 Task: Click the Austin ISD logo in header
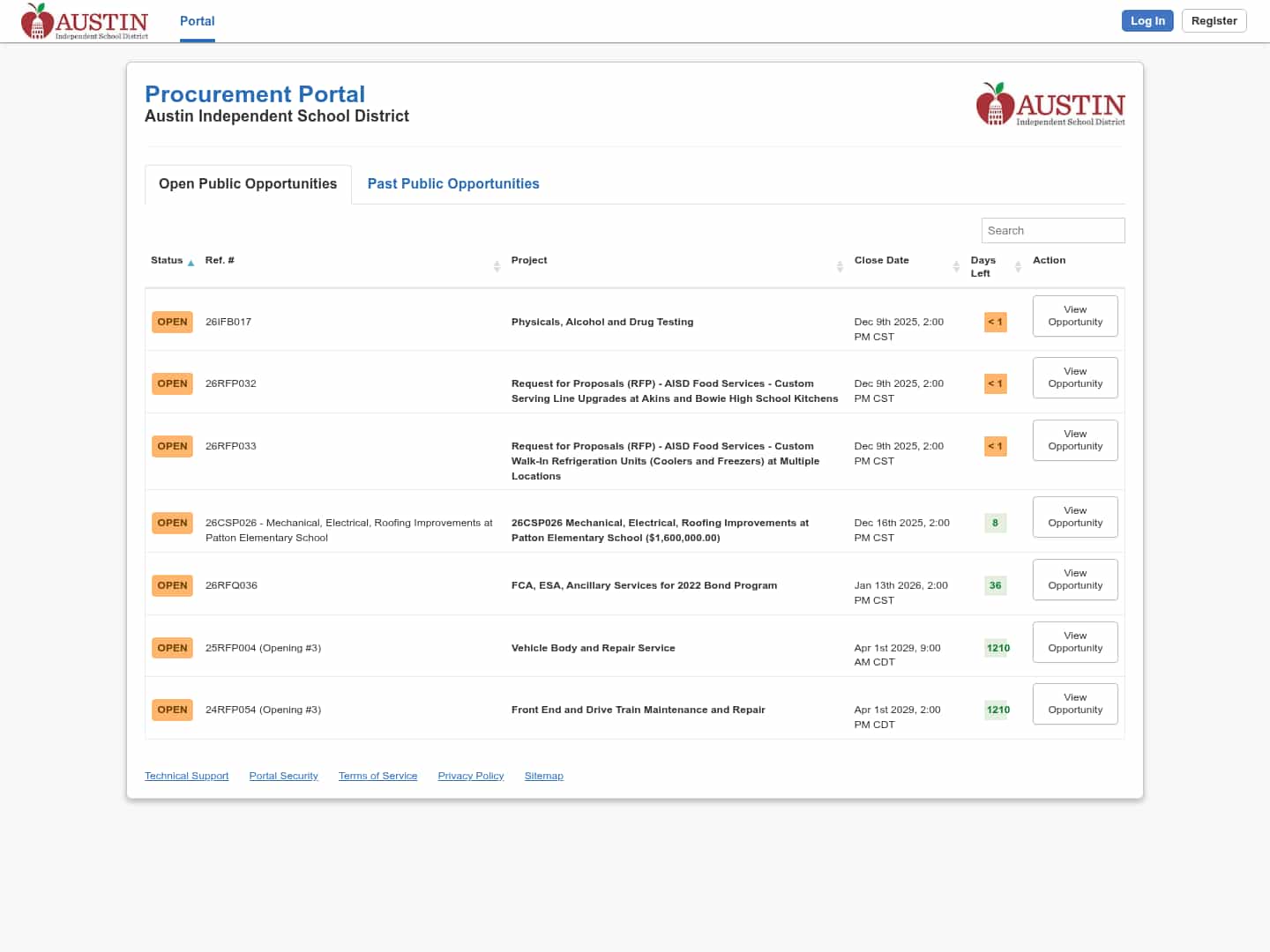[85, 21]
